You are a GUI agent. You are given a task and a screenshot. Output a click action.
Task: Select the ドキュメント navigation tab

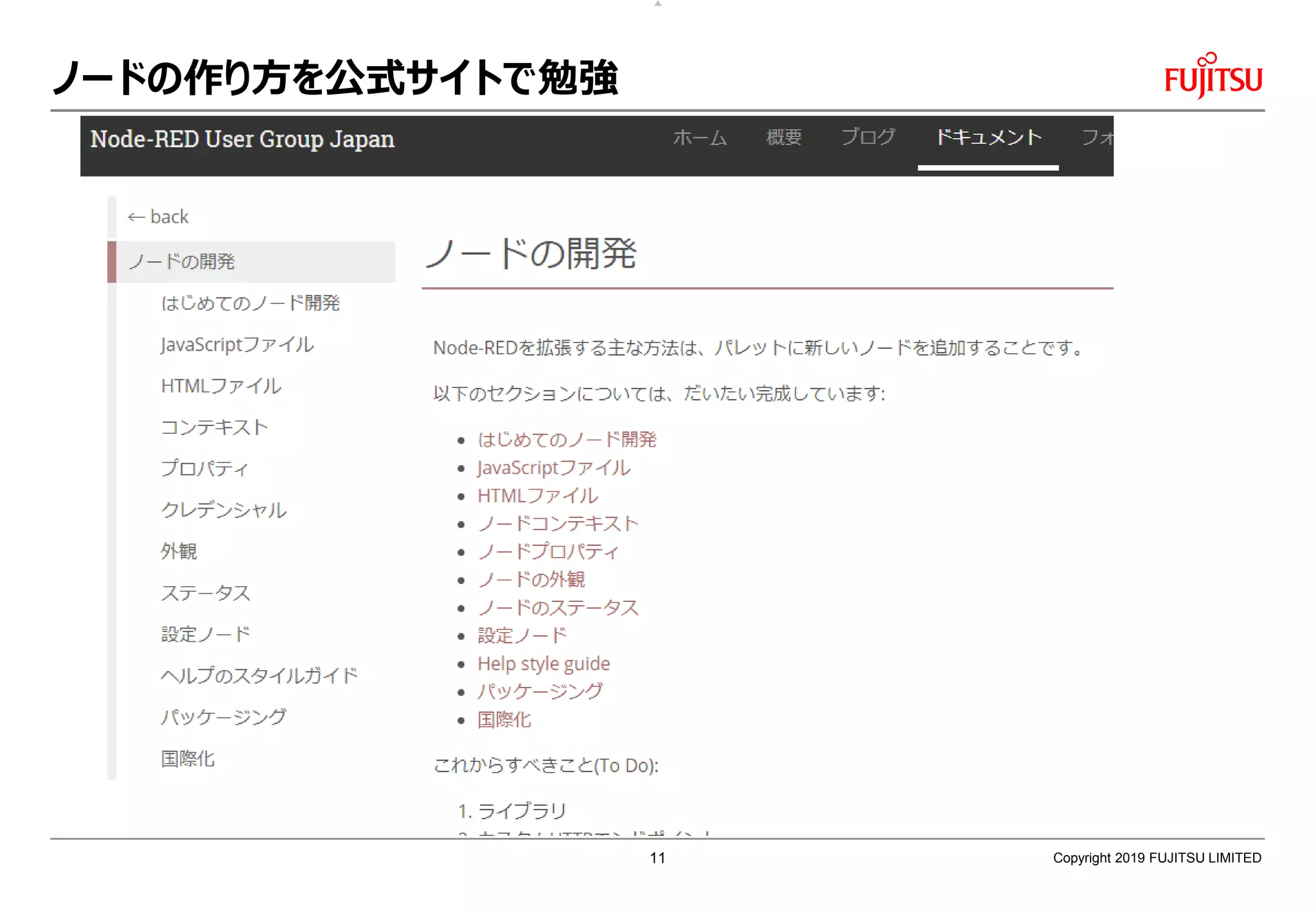click(988, 137)
